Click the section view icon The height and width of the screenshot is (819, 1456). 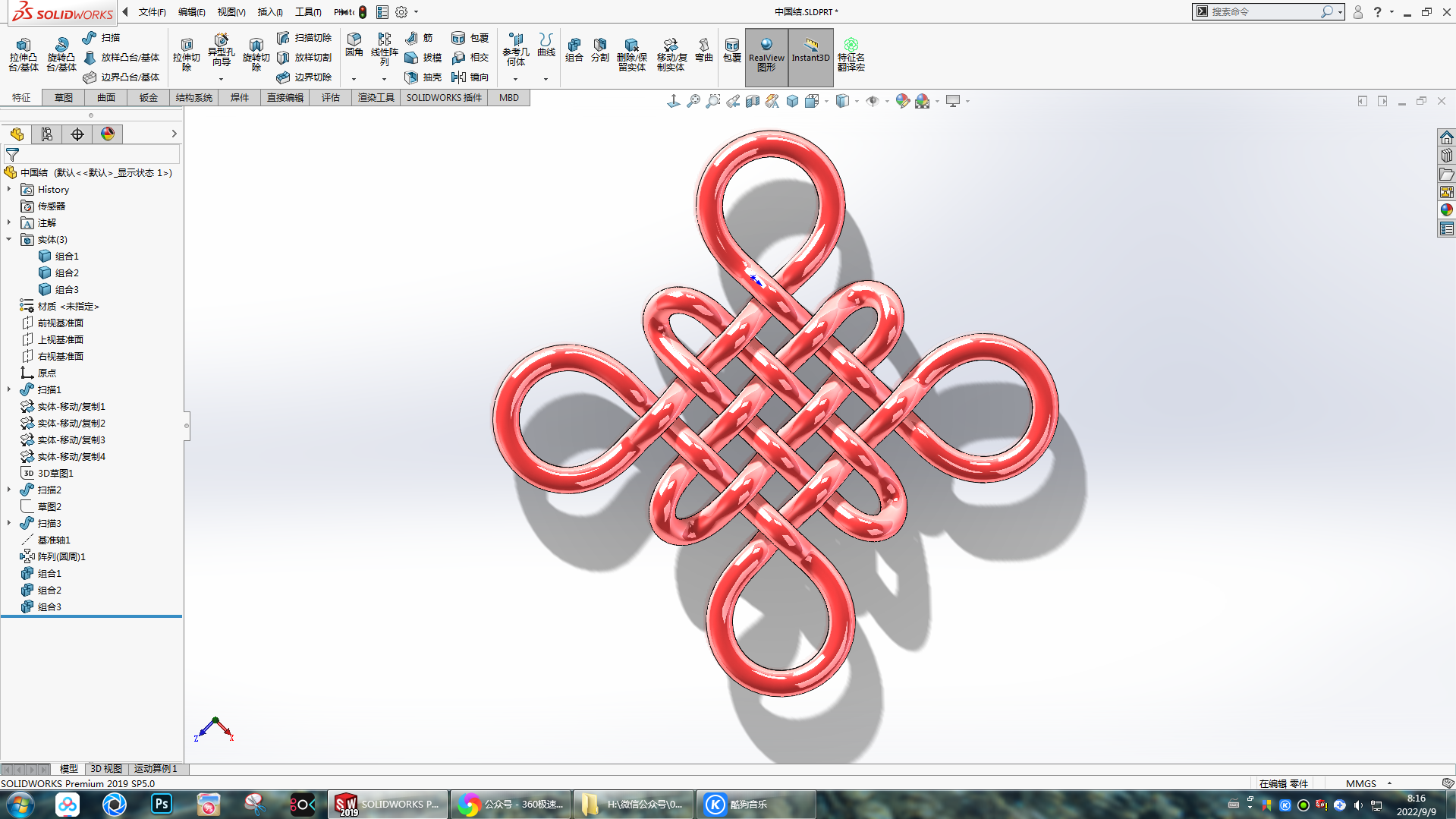pyautogui.click(x=752, y=101)
